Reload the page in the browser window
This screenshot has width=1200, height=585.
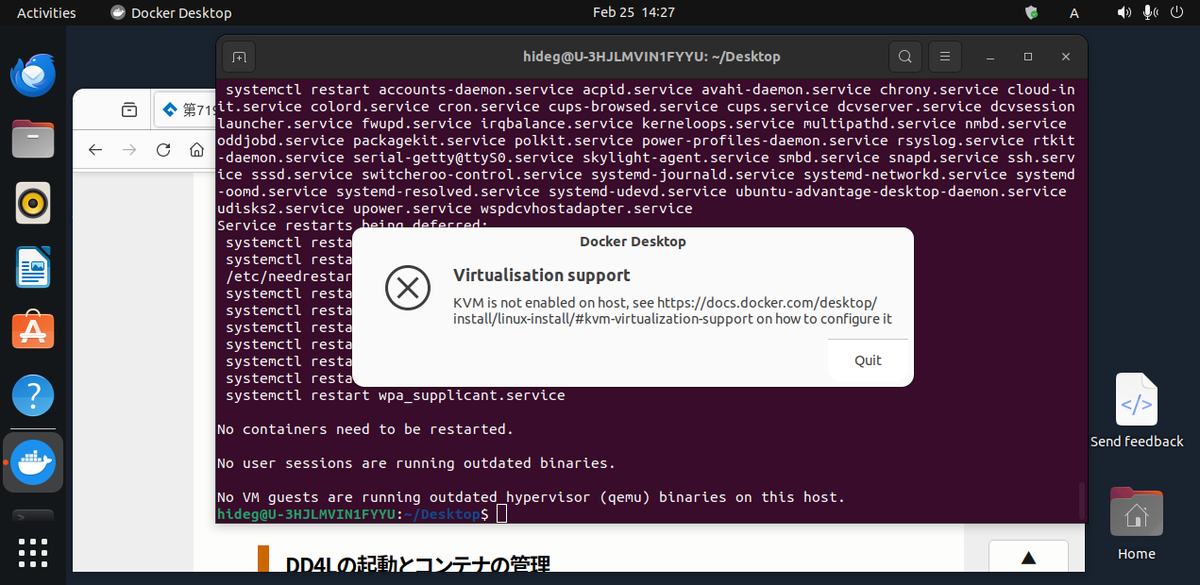coord(163,150)
